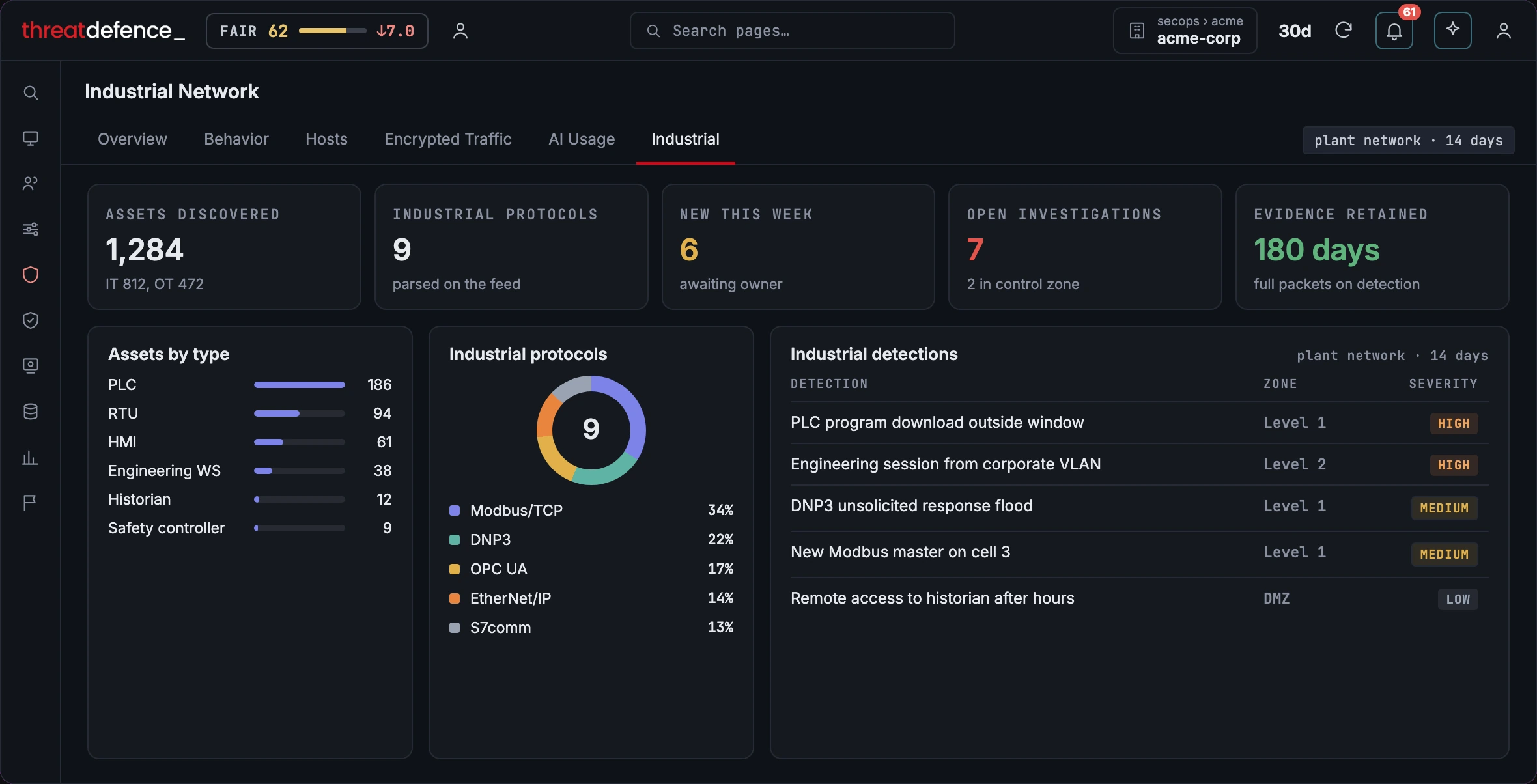Switch to the Behavior tab

tap(236, 139)
